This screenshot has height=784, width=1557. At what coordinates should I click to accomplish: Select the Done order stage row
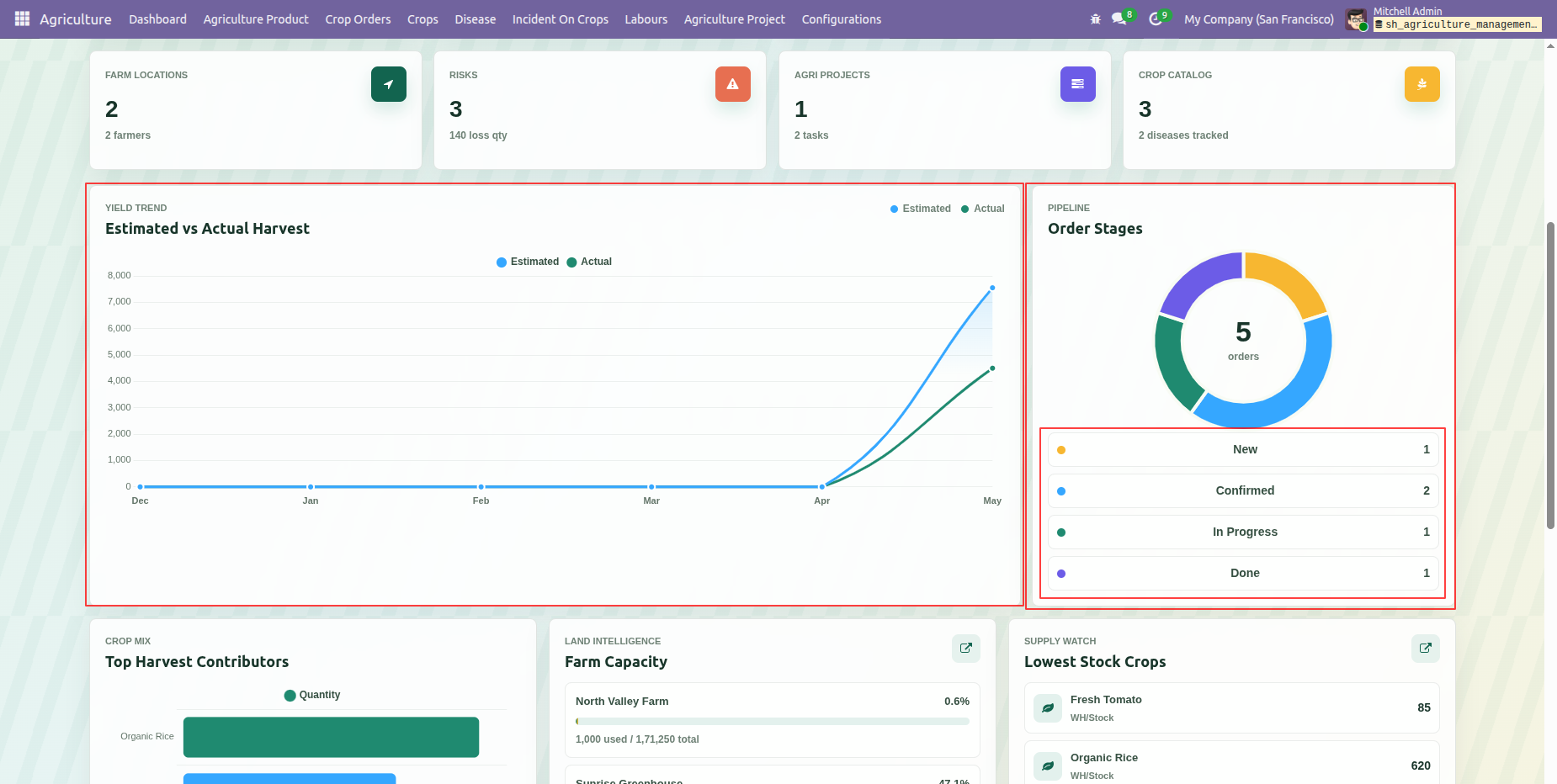pos(1243,574)
